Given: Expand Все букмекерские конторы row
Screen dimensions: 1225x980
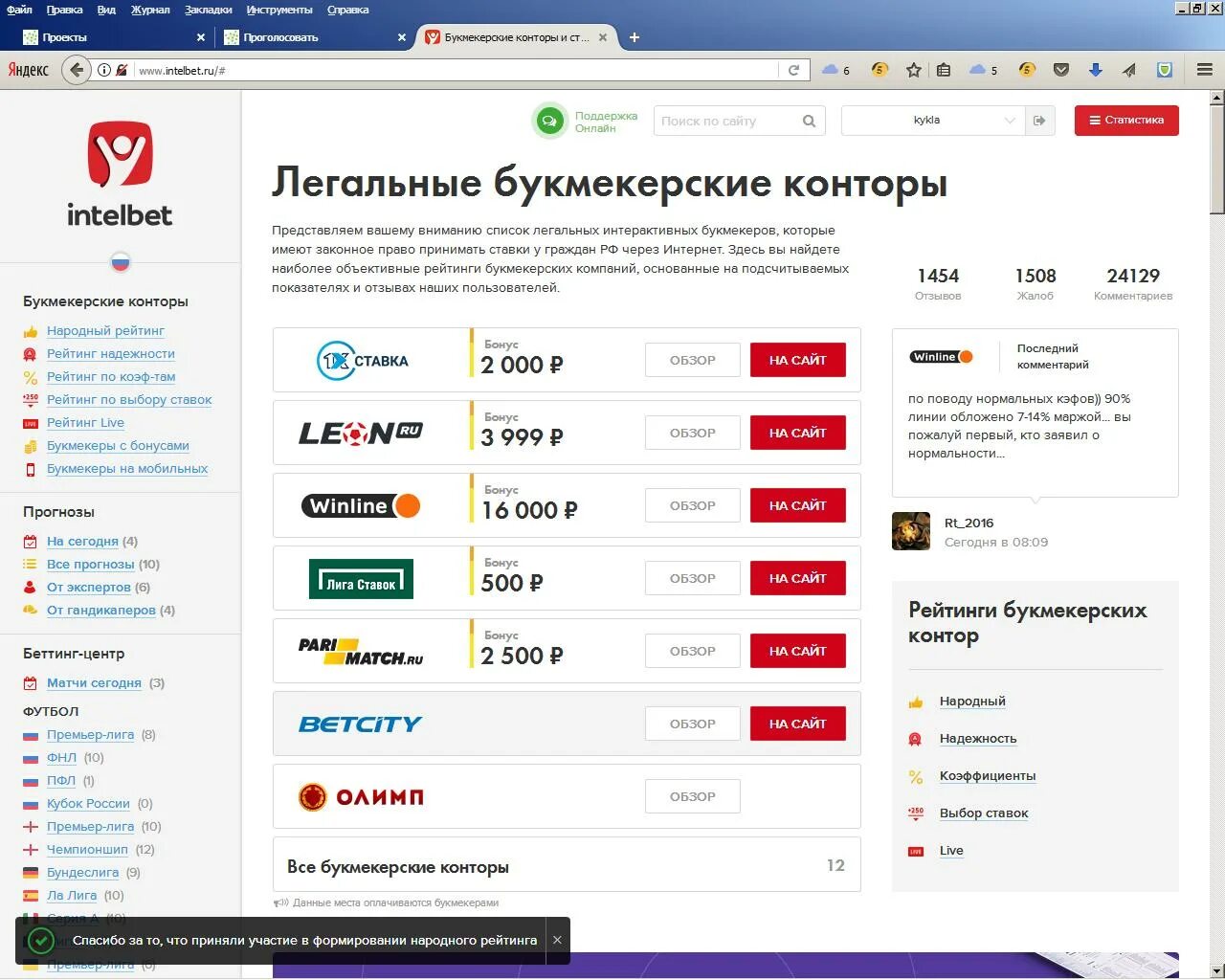Looking at the screenshot, I should click(x=567, y=865).
